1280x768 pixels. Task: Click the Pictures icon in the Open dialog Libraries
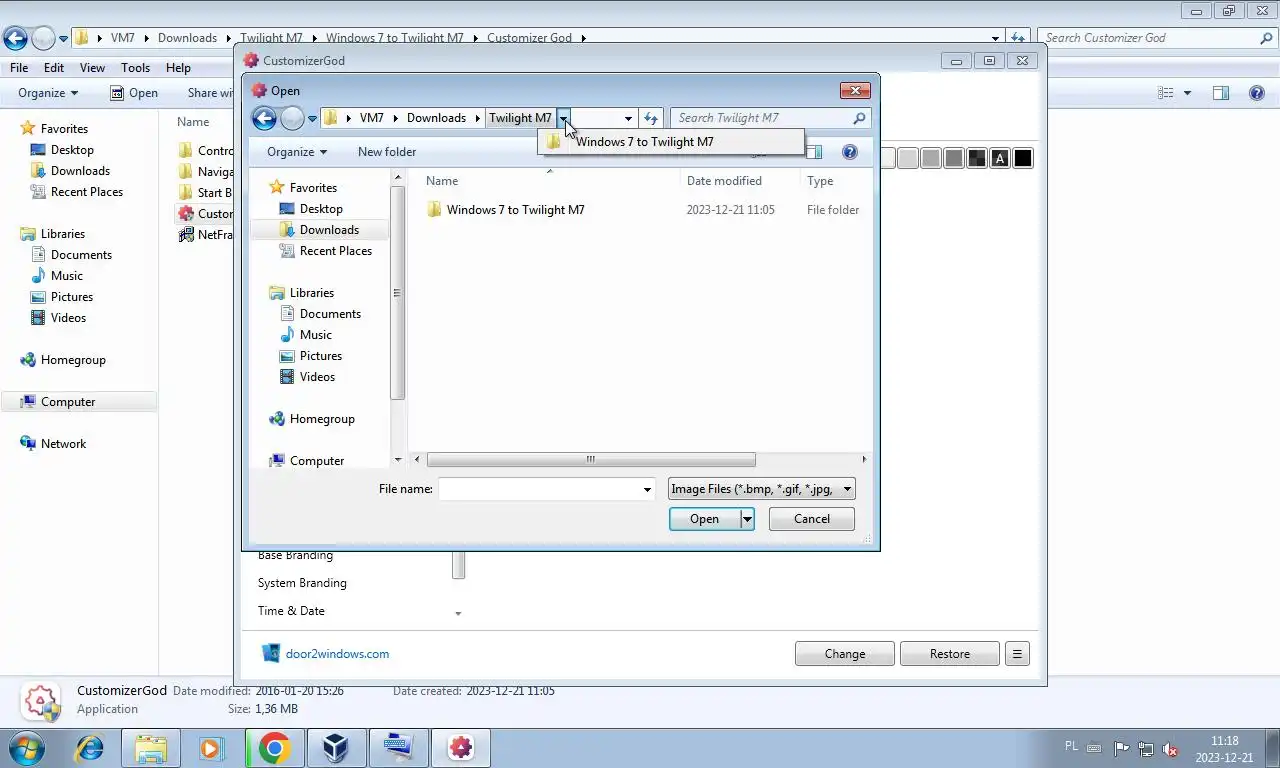point(287,356)
